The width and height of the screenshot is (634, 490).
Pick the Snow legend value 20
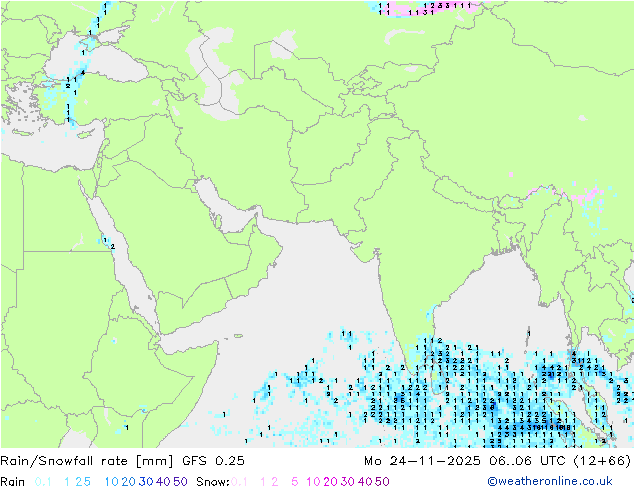[x=330, y=482]
